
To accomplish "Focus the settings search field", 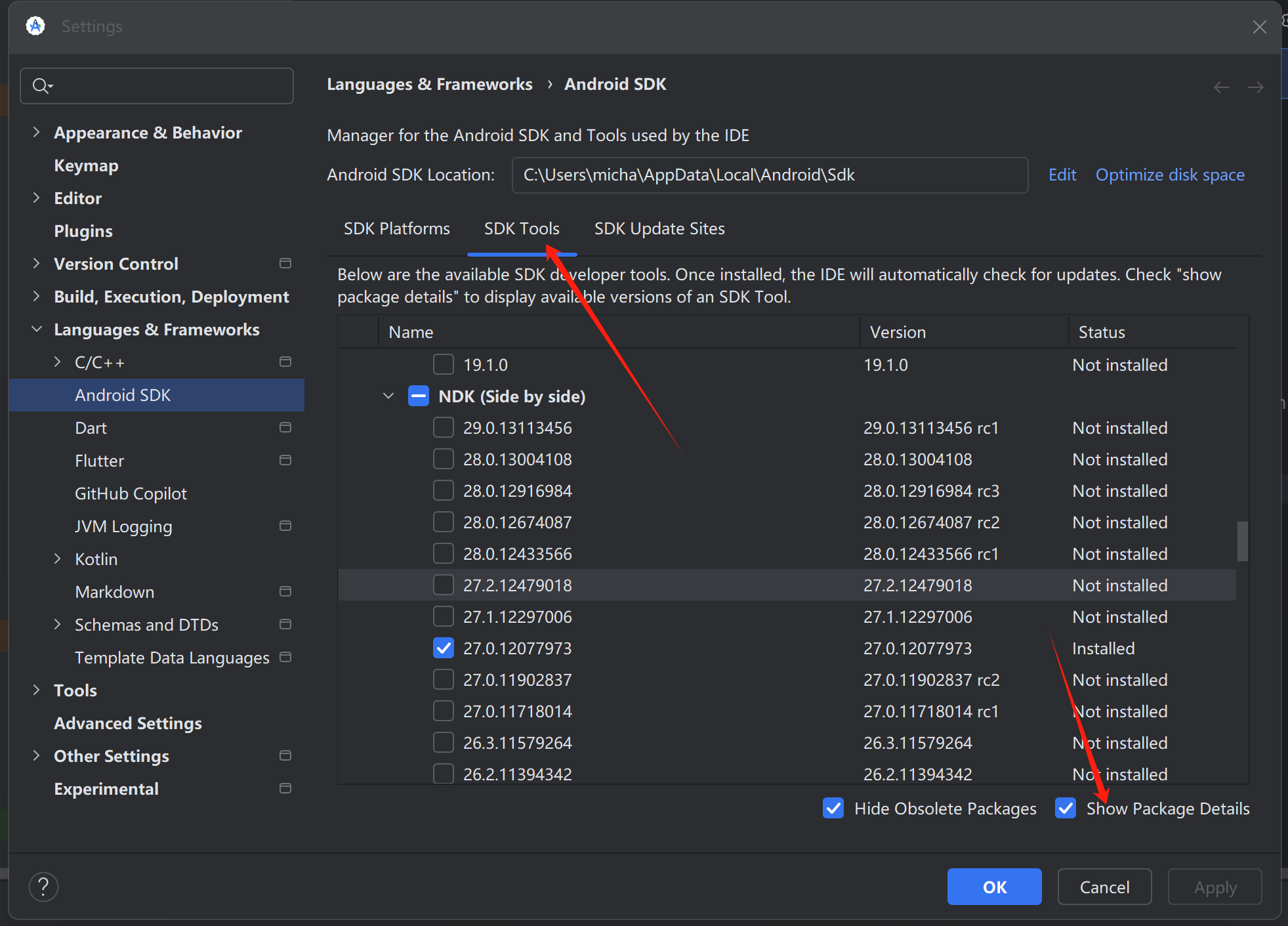I will click(x=157, y=86).
